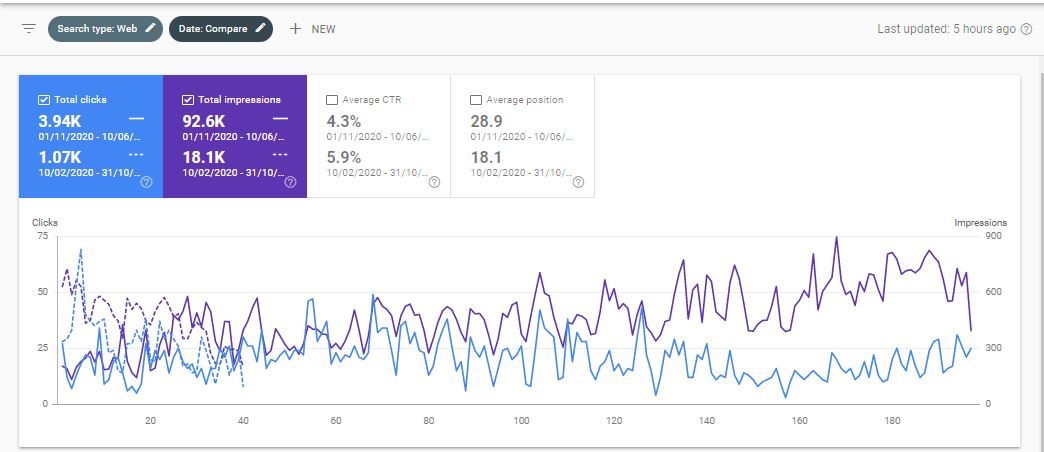Screen dimensions: 1044x452
Task: Open the Search type: Web filter label
Action: point(96,29)
